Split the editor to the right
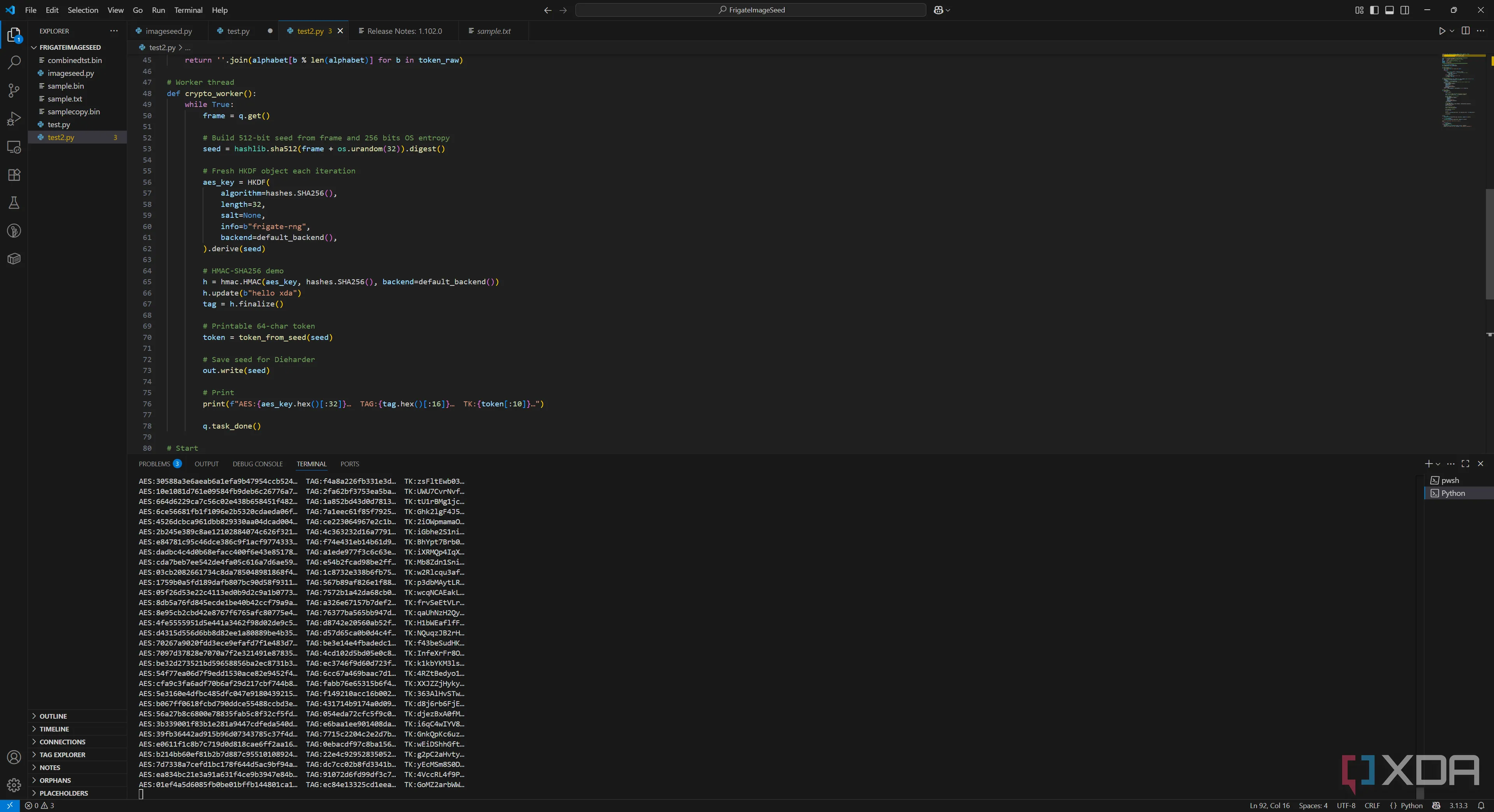 coord(1466,31)
